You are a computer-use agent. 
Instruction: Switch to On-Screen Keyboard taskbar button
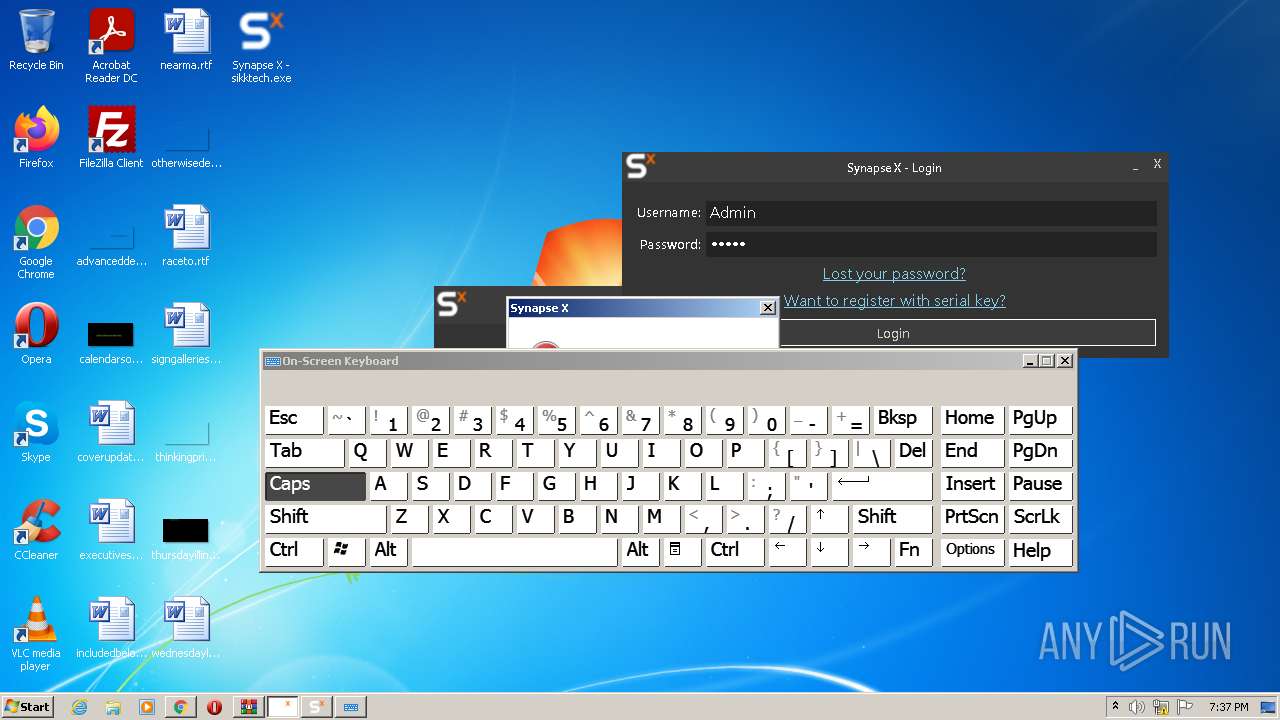(x=351, y=707)
